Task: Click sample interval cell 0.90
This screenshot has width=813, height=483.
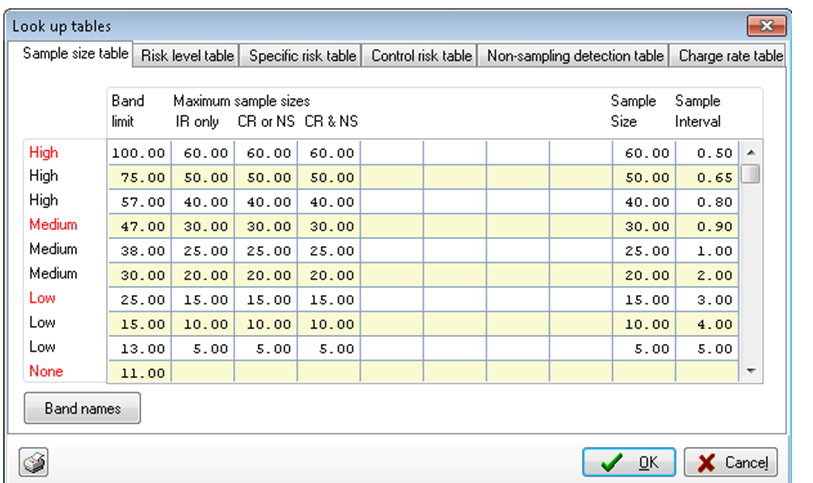Action: [x=707, y=226]
